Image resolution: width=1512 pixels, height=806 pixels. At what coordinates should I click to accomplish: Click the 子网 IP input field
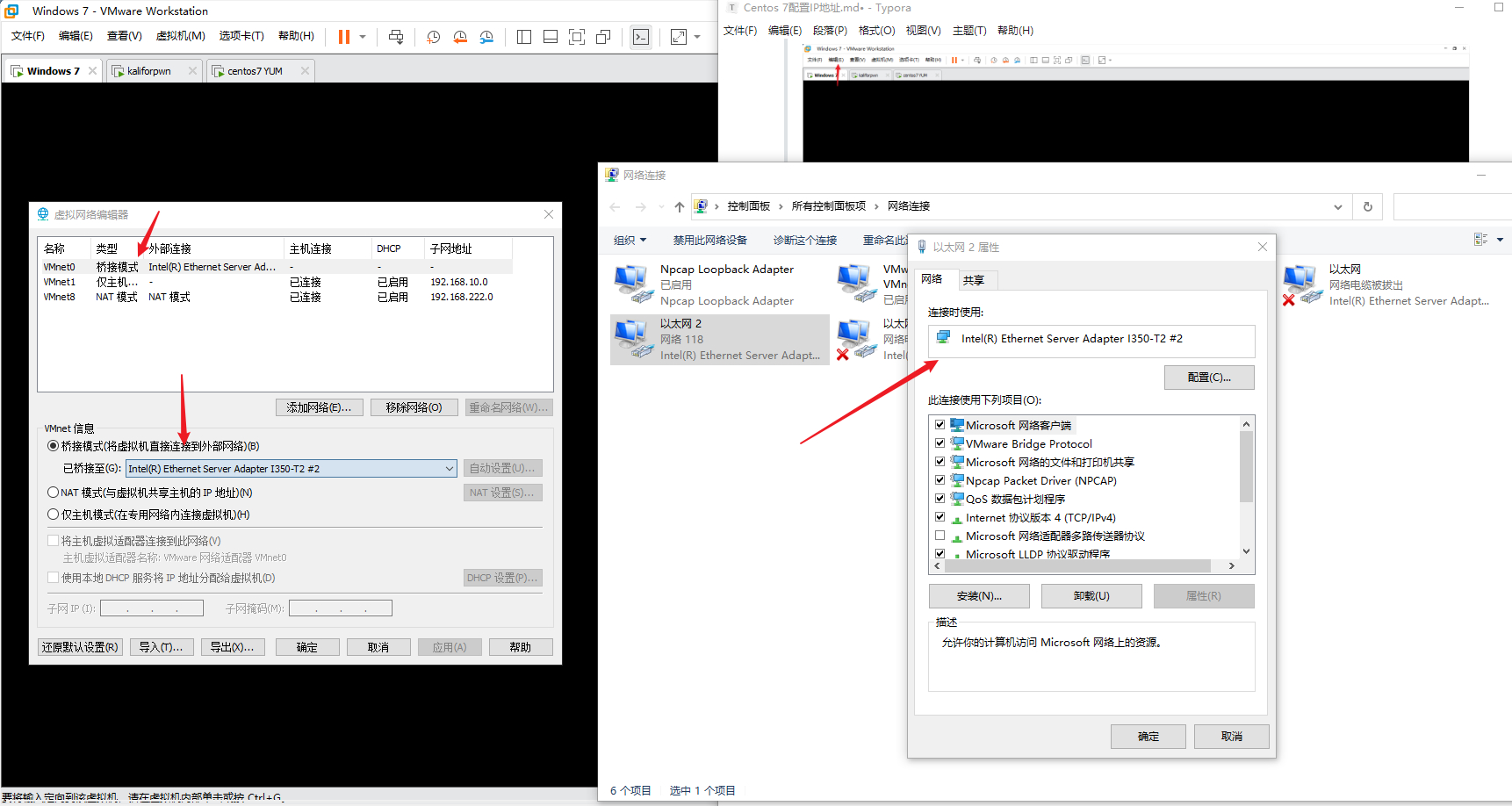pyautogui.click(x=150, y=608)
